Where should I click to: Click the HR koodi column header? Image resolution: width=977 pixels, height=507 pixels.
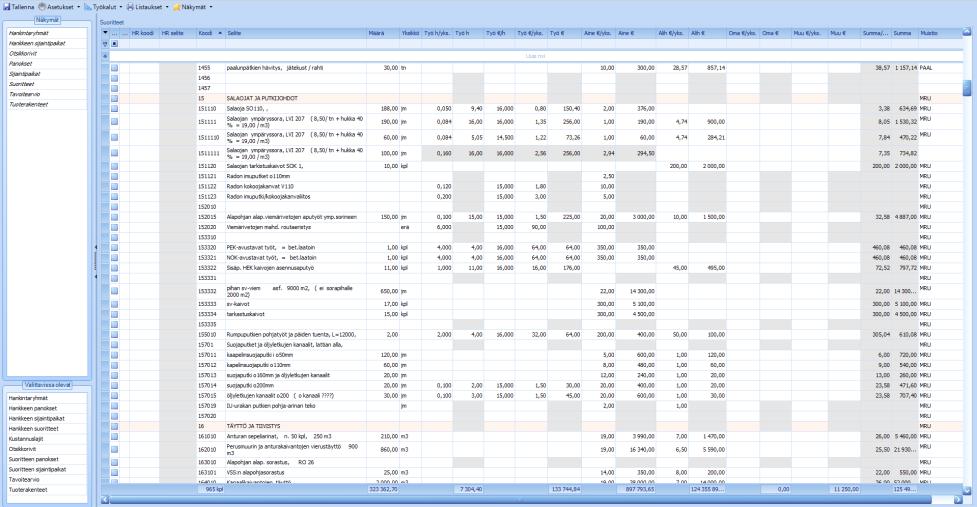coord(145,33)
